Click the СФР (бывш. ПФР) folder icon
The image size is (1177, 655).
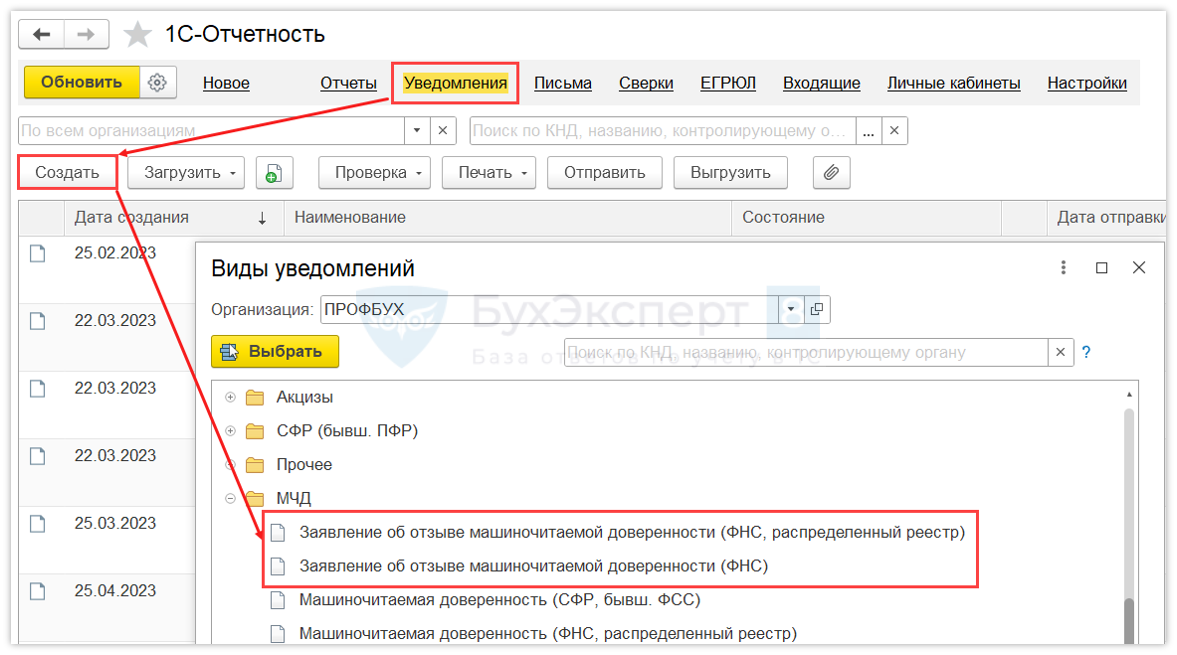pos(255,431)
